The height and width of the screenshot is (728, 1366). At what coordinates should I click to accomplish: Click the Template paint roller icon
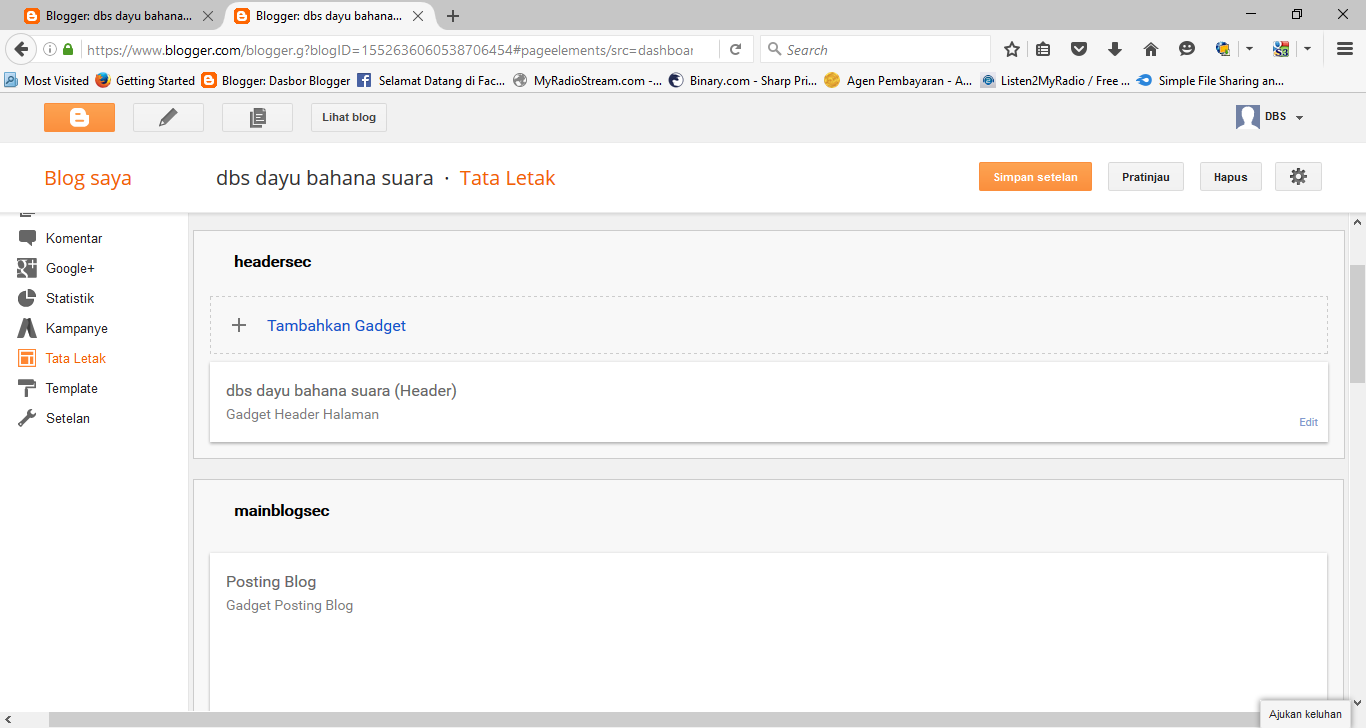tap(27, 388)
